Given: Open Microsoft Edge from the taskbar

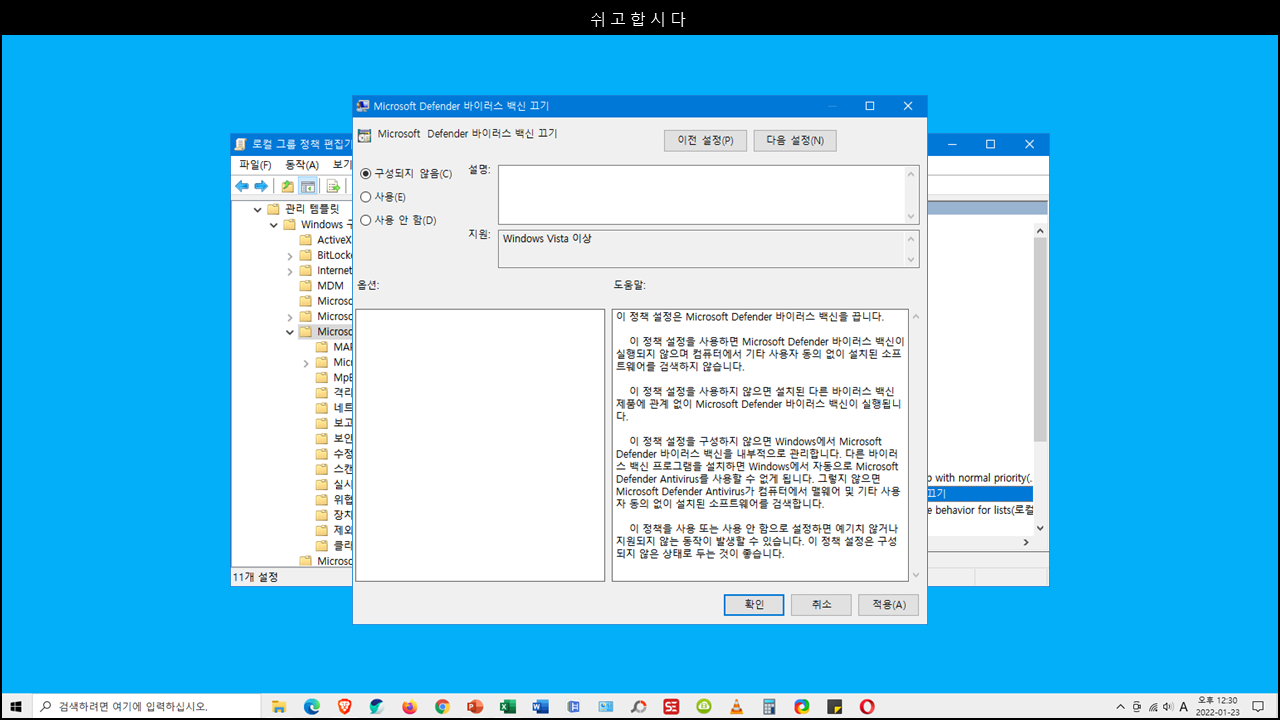Looking at the screenshot, I should tap(312, 706).
